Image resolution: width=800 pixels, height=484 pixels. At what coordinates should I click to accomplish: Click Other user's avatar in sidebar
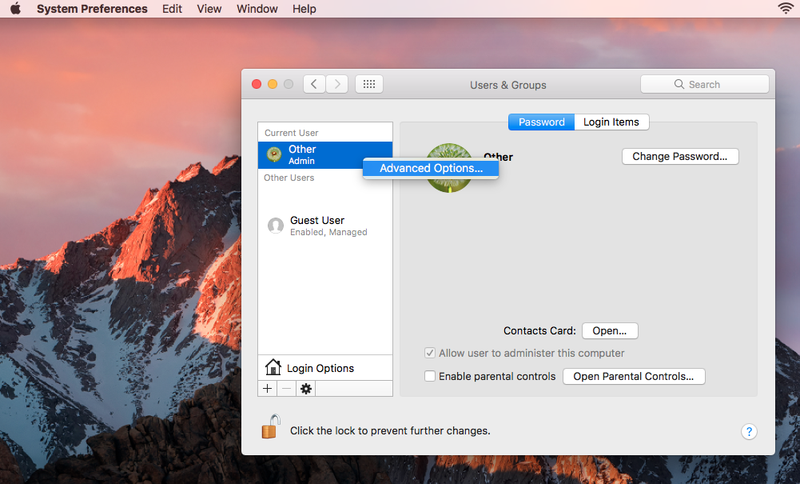[x=274, y=154]
